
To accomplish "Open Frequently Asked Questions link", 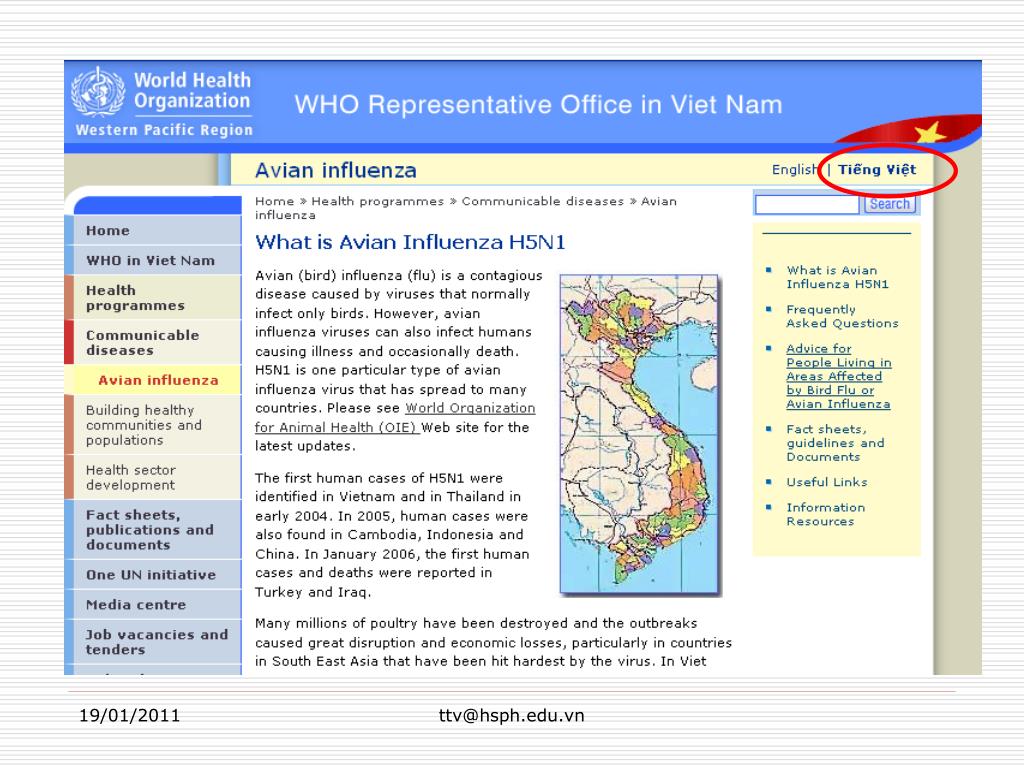I will pos(842,316).
